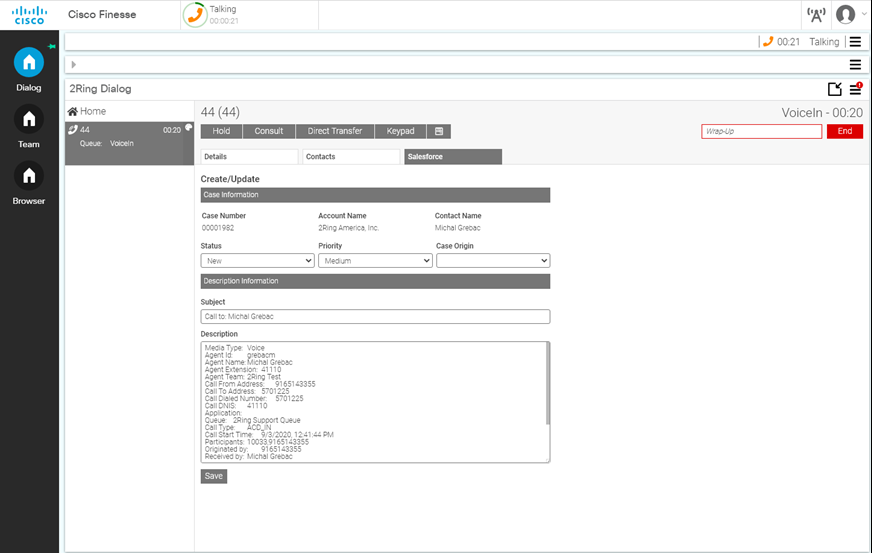Open the Case Origin dropdown
This screenshot has height=553, width=872.
pyautogui.click(x=493, y=261)
